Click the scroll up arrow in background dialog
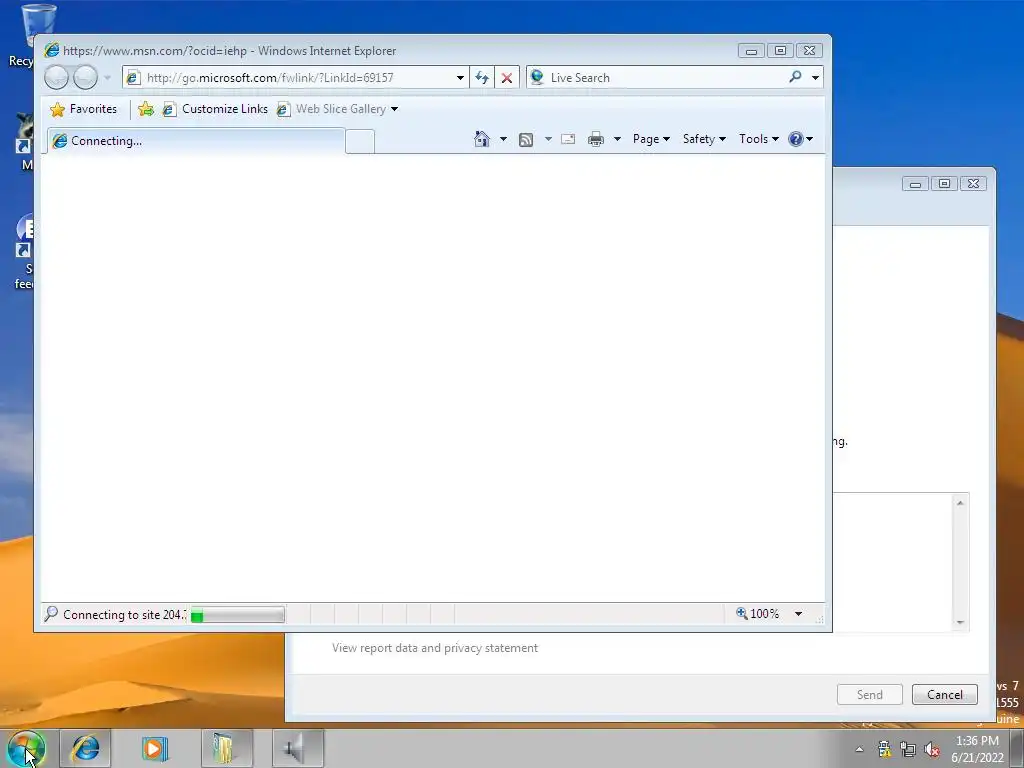 coord(960,503)
